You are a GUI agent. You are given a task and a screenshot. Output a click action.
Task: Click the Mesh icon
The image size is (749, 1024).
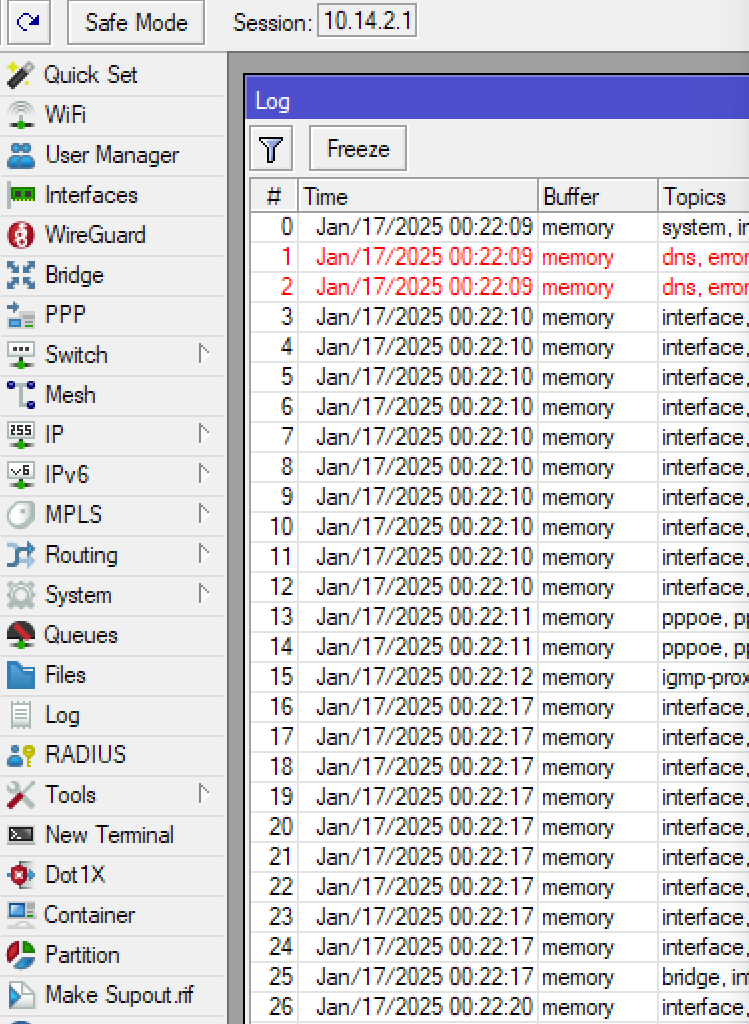21,395
